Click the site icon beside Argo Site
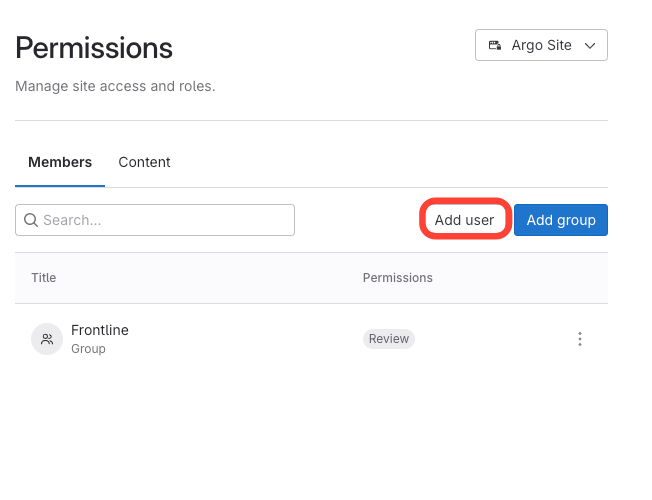This screenshot has width=652, height=500. tap(495, 45)
